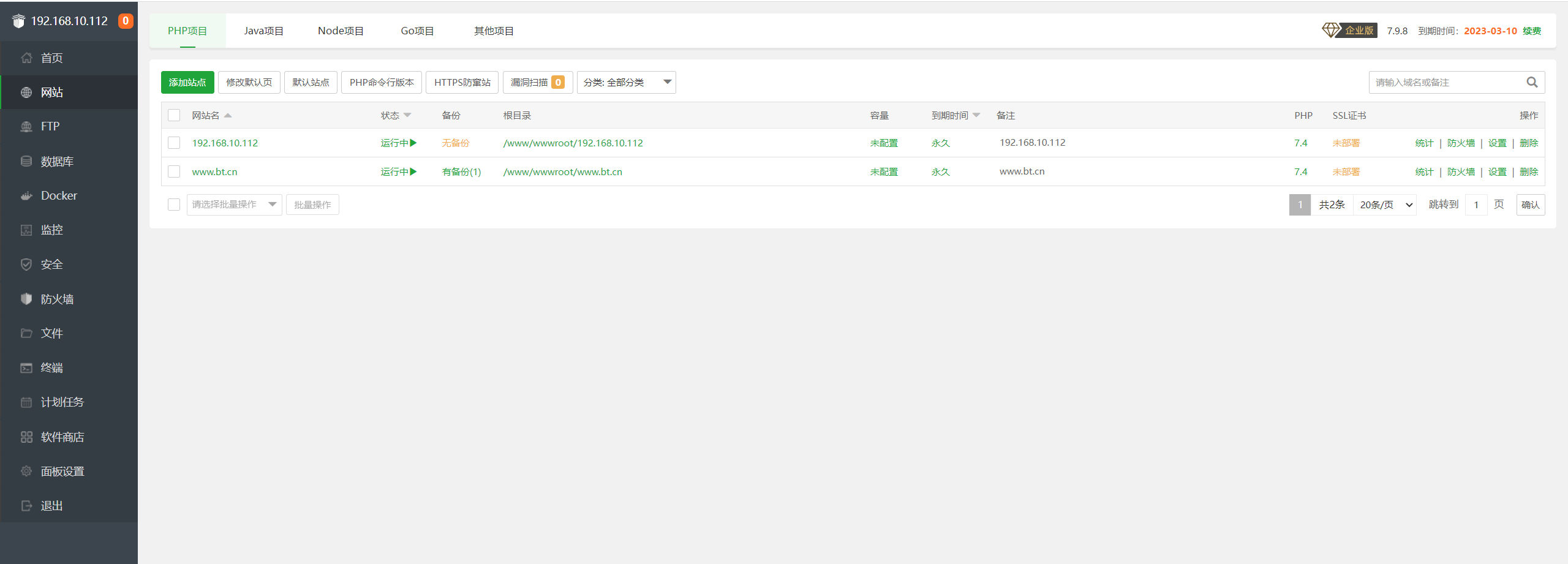Click the terminal icon in sidebar
This screenshot has height=564, width=1568.
tap(26, 368)
